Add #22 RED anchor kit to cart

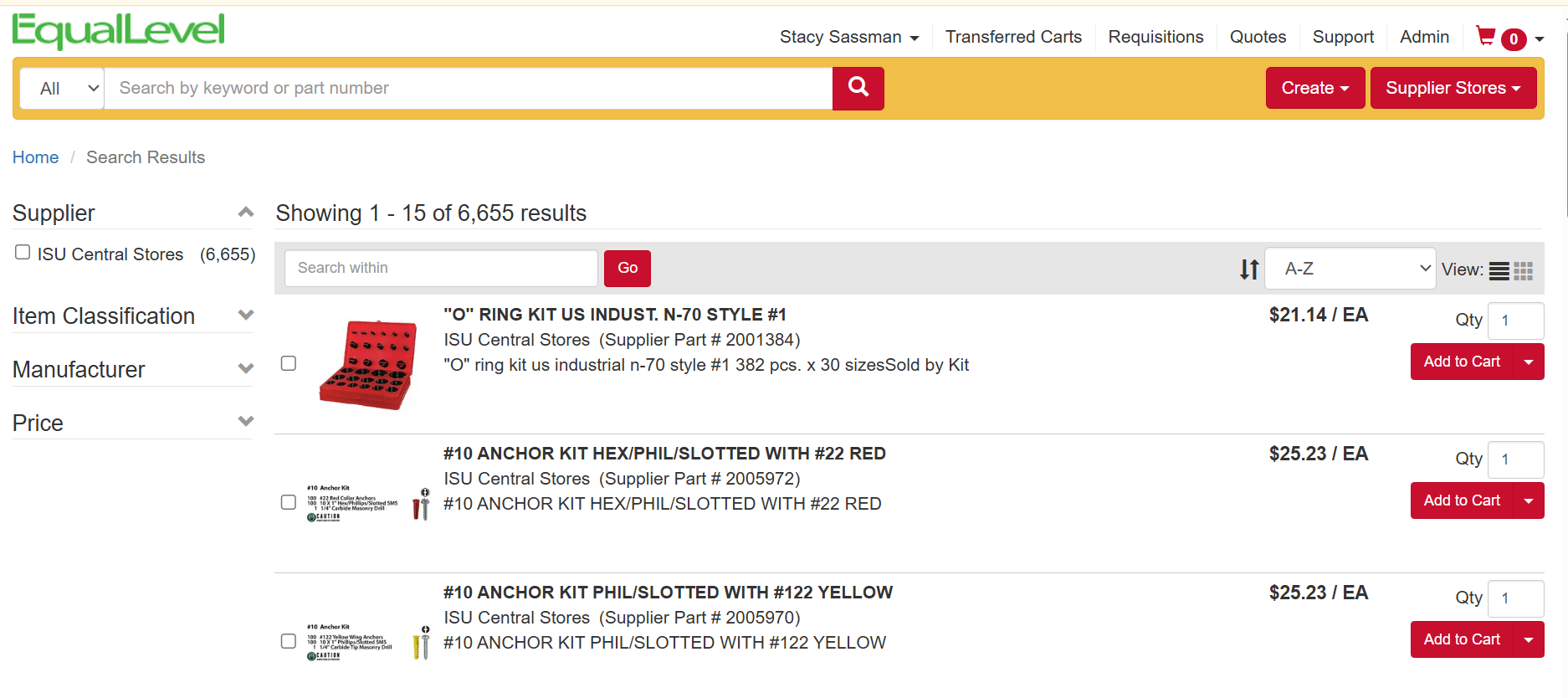point(1462,500)
